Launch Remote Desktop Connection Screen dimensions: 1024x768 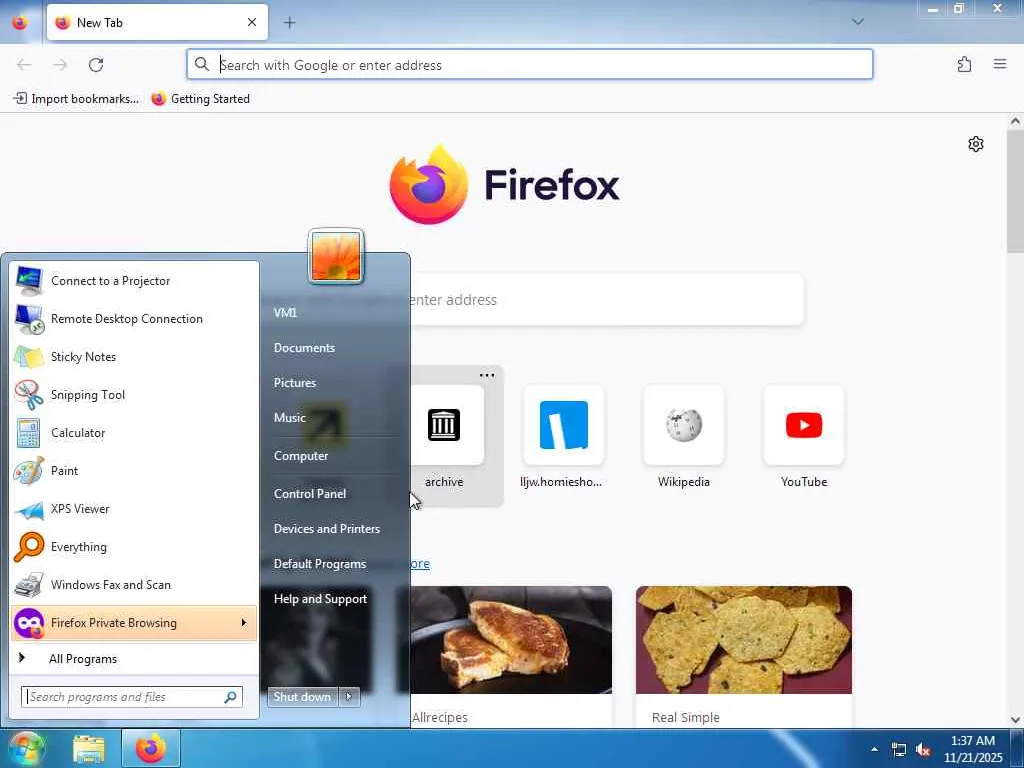coord(134,319)
